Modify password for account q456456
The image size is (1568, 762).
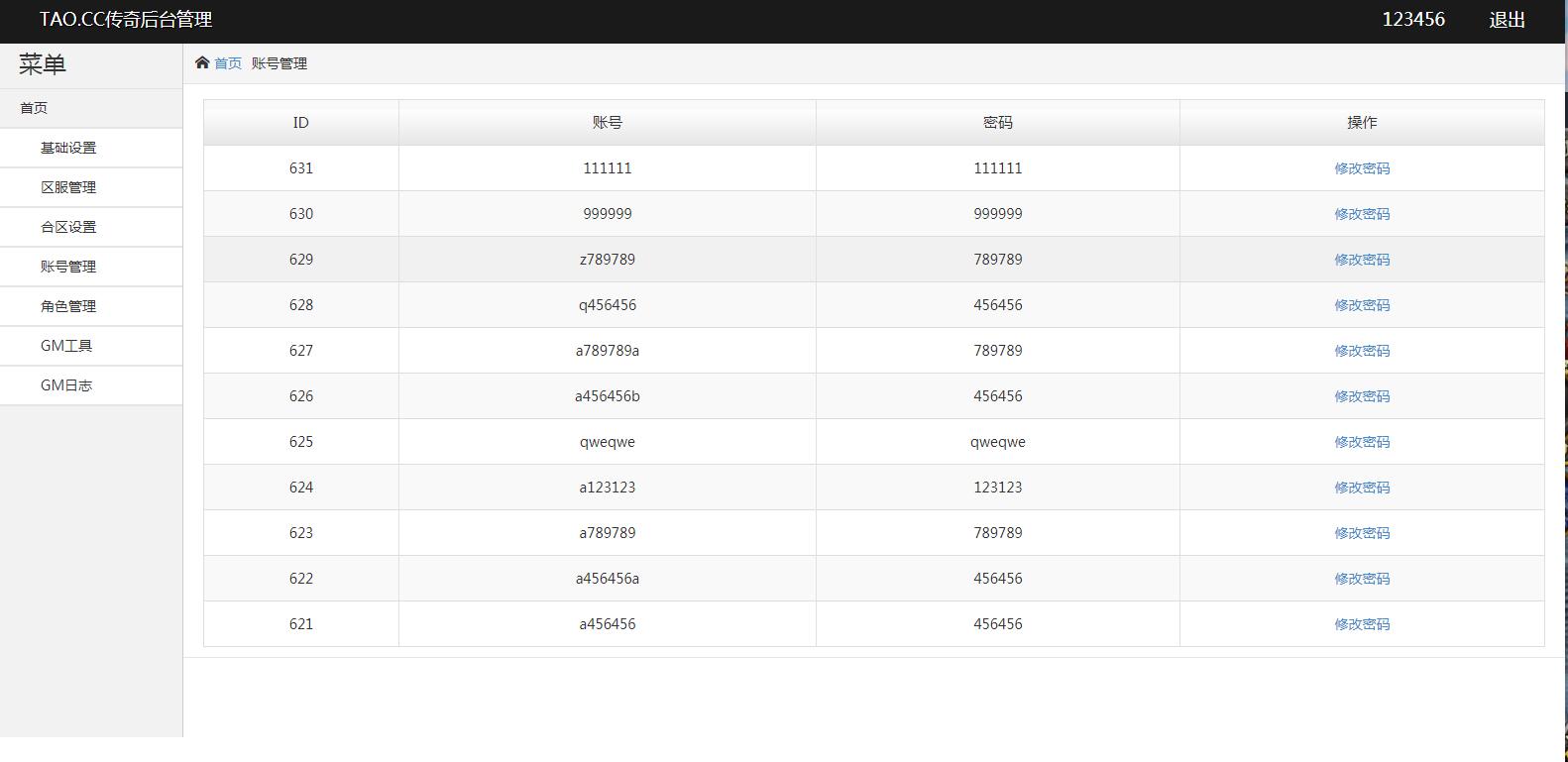pos(1362,305)
